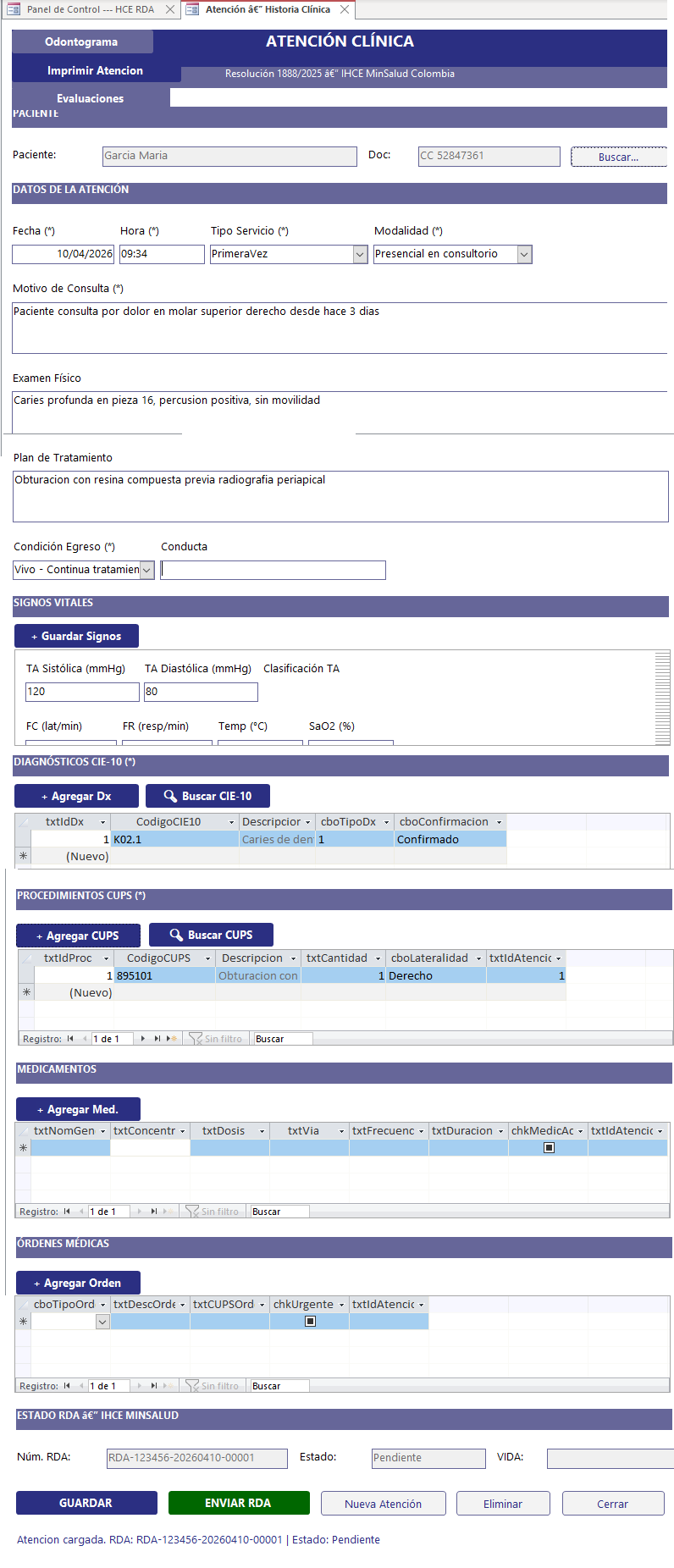Expand the Modalidad combo box

tap(524, 254)
